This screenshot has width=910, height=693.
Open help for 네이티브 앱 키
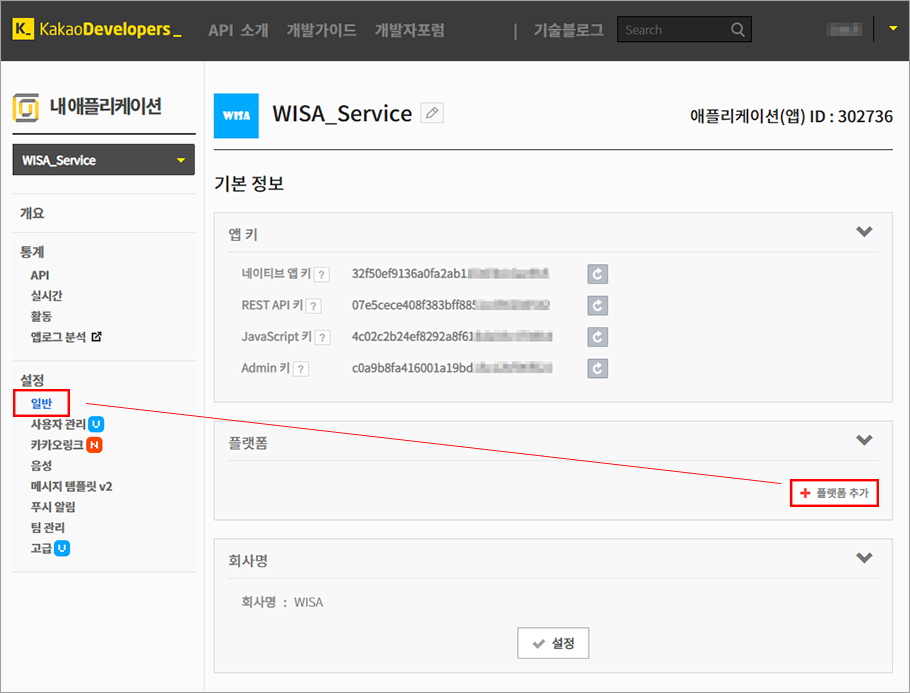[322, 275]
